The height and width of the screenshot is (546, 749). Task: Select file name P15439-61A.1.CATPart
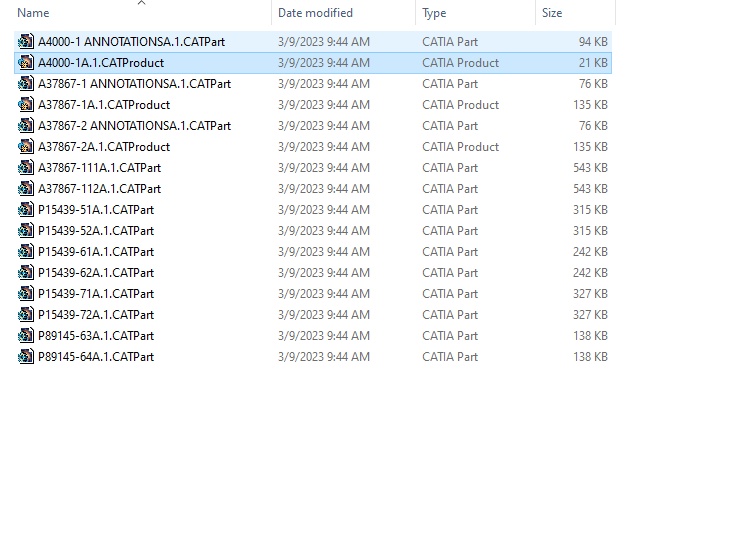point(96,252)
